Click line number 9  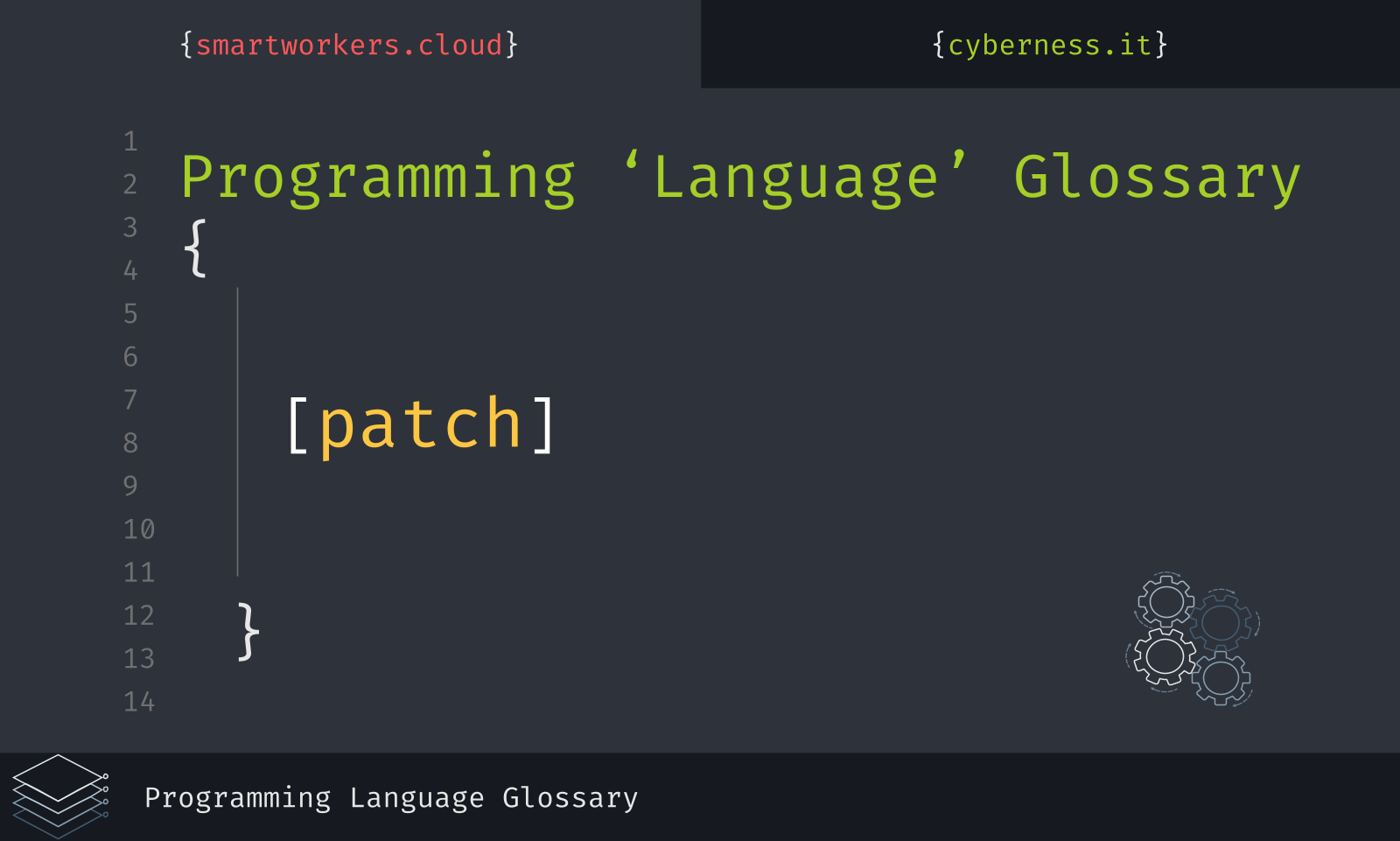pyautogui.click(x=130, y=486)
